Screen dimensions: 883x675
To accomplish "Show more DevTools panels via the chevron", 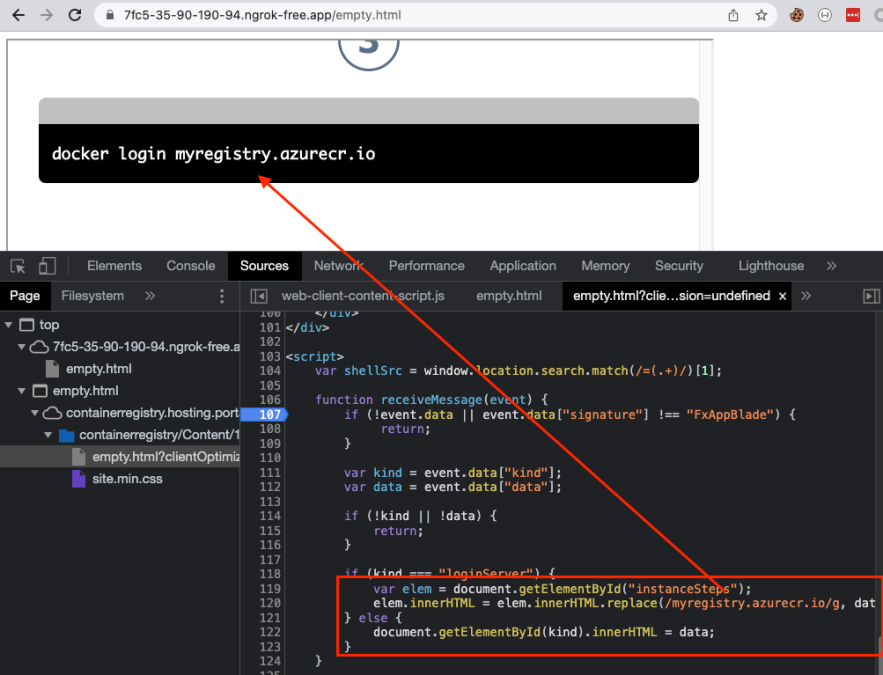I will click(832, 266).
